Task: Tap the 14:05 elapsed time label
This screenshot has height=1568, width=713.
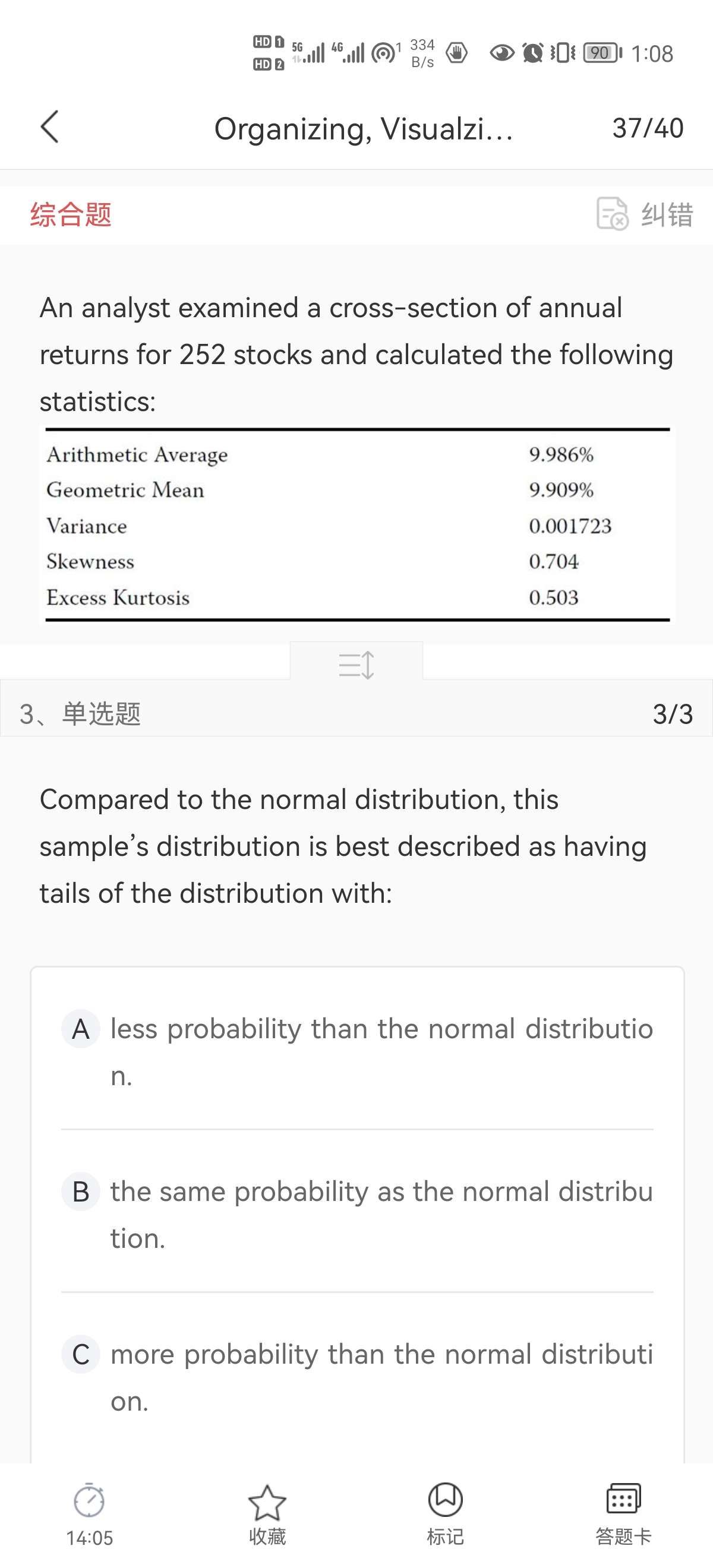Action: (x=90, y=1538)
